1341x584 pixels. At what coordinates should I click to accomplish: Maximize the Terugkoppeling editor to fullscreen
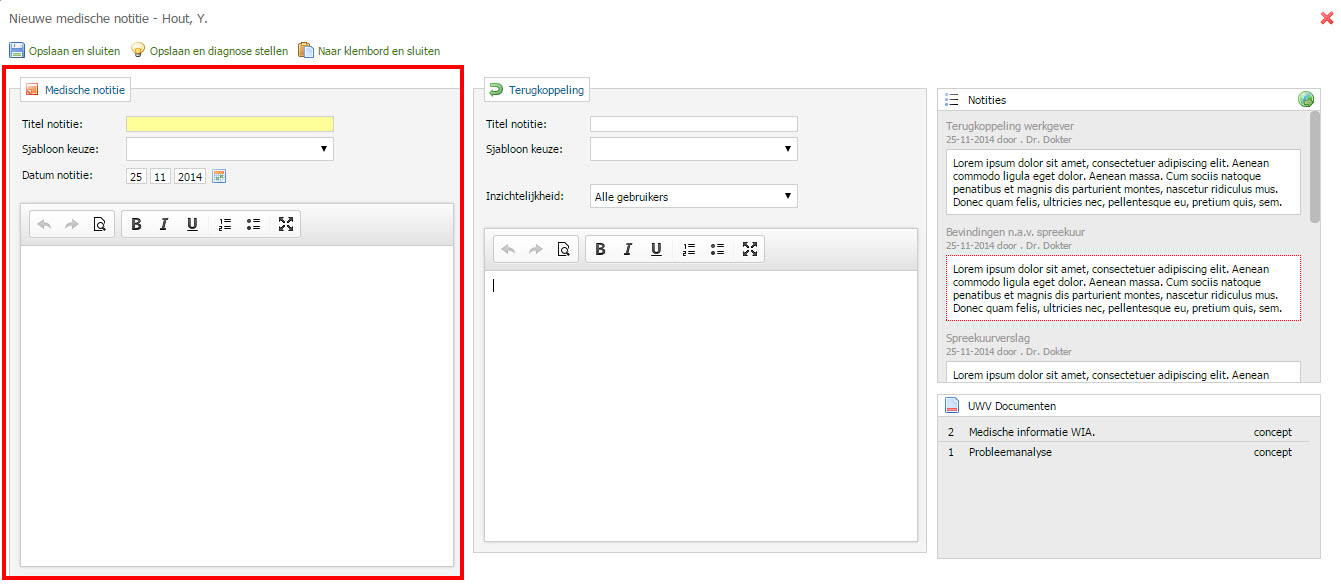click(750, 250)
